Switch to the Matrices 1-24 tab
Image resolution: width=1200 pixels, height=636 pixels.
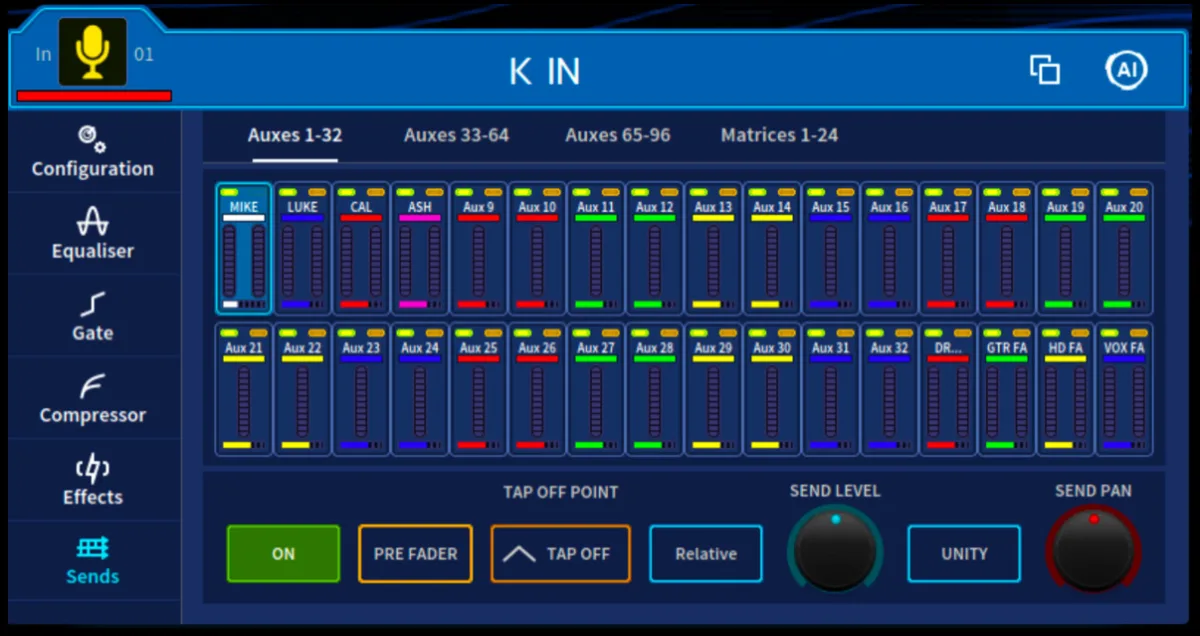779,135
